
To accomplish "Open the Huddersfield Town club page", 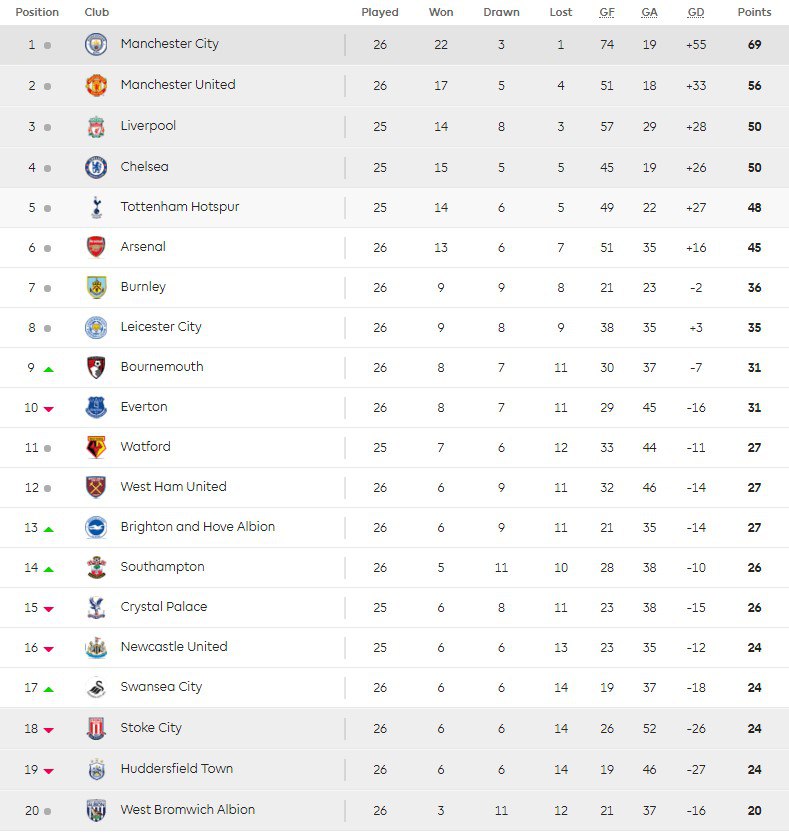I will [177, 768].
